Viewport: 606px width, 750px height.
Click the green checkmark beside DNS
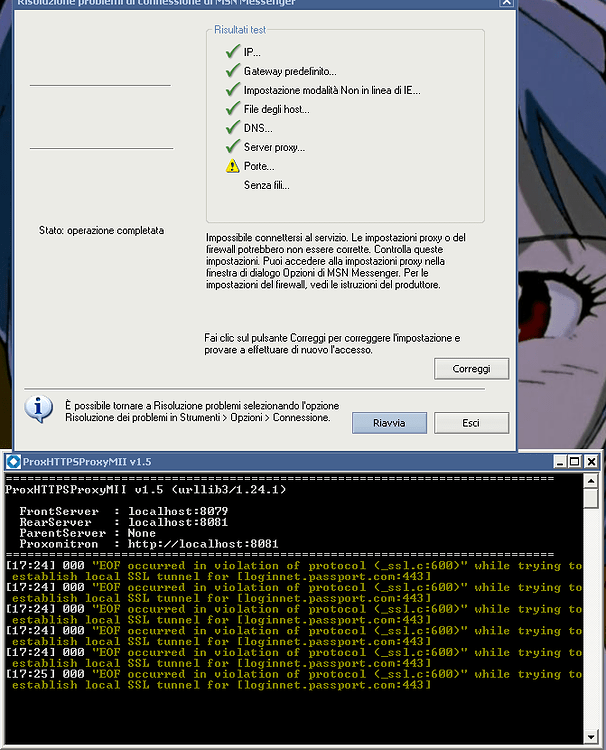(x=232, y=127)
